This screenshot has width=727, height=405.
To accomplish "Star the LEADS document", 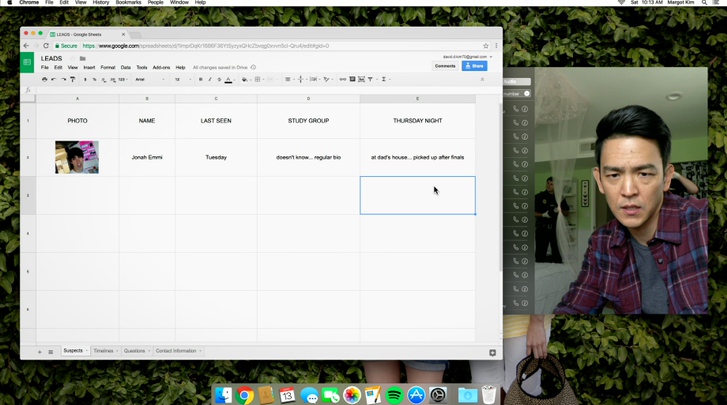I will pos(72,58).
